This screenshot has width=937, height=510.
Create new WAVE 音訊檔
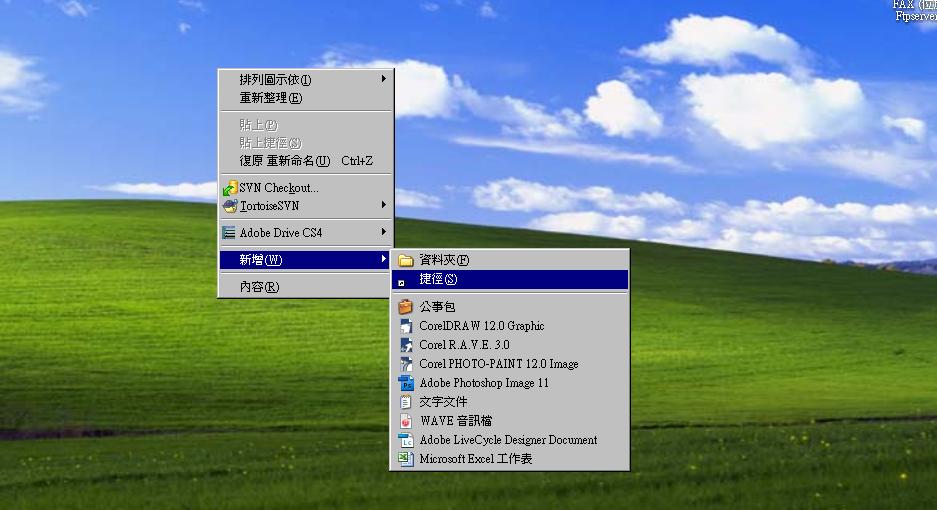tap(510, 421)
